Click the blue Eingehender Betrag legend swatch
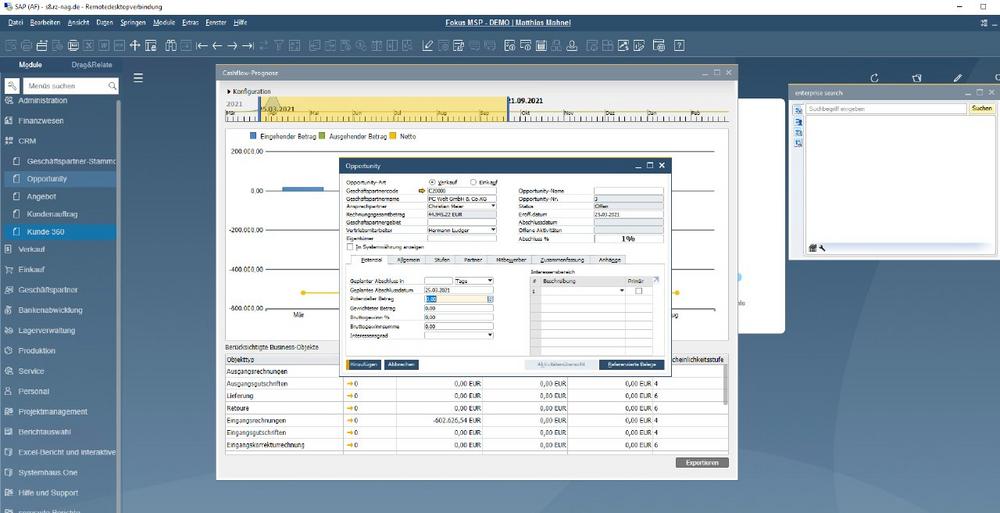Image resolution: width=1000 pixels, height=513 pixels. (253, 137)
